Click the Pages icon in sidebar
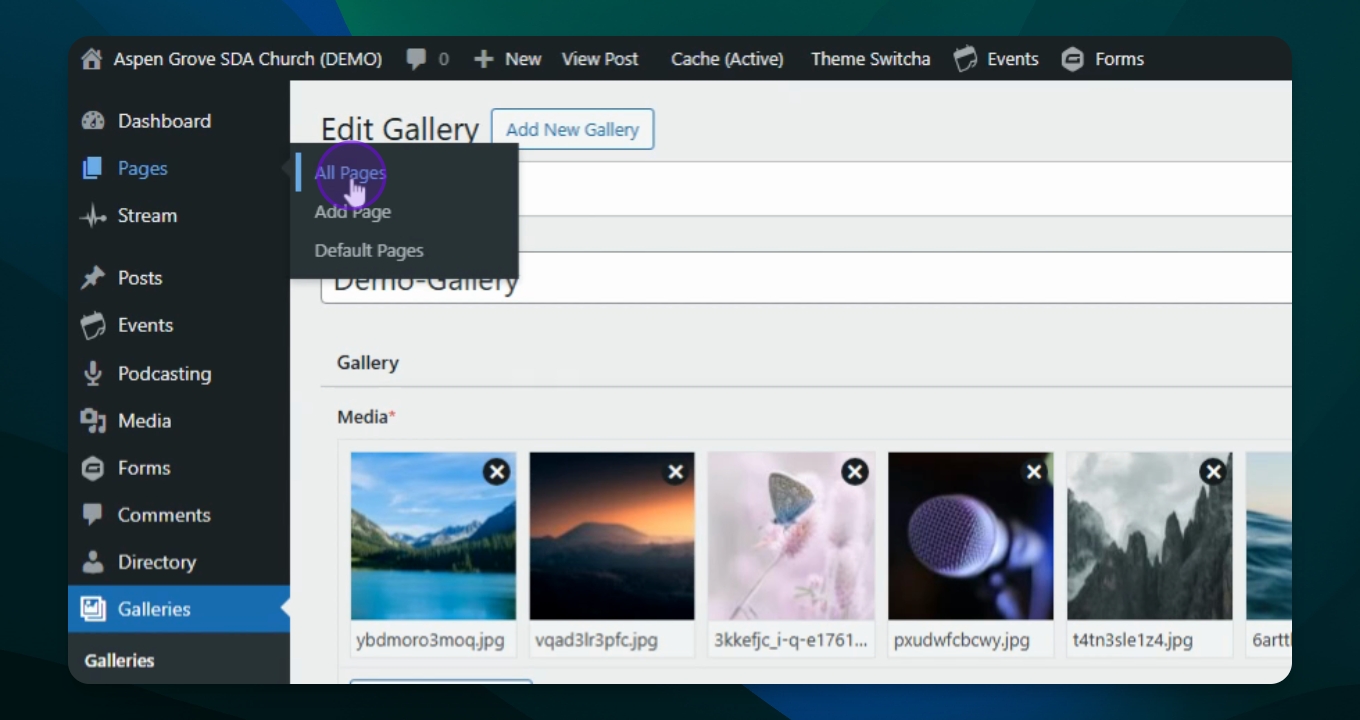Image resolution: width=1360 pixels, height=720 pixels. tap(92, 168)
